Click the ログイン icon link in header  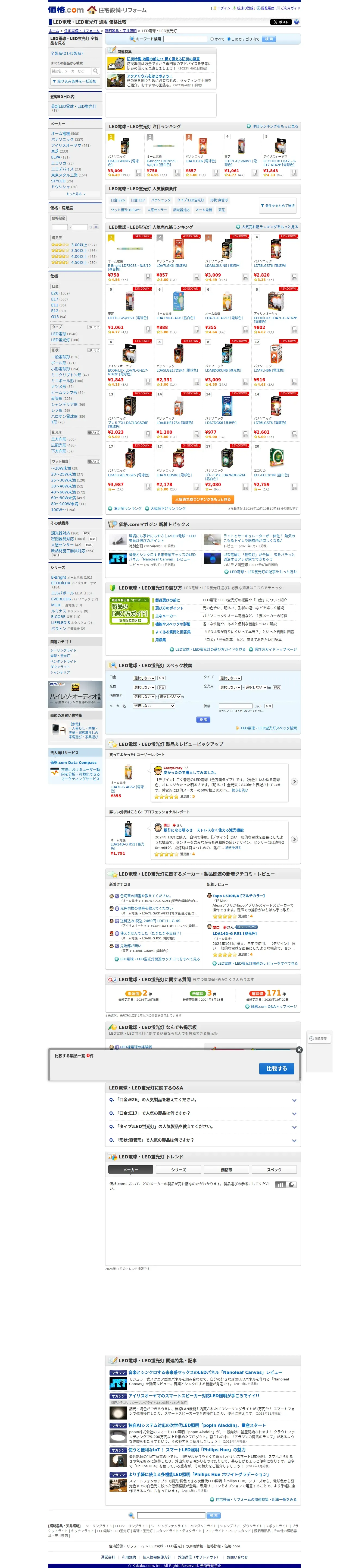tap(222, 8)
